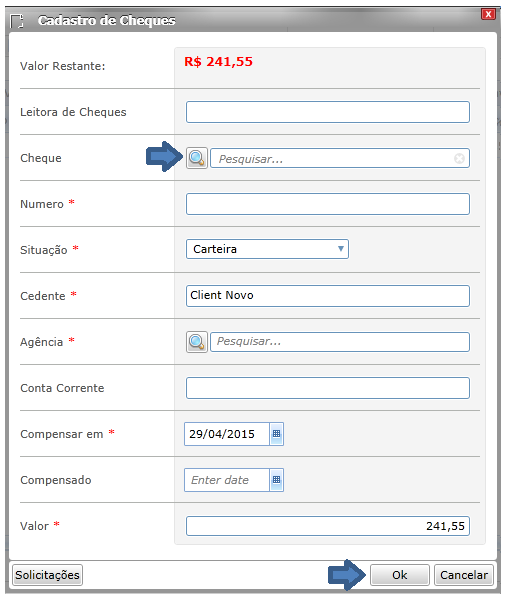507x598 pixels.
Task: Close the Cadastro de Cheques dialog
Action: click(x=488, y=14)
